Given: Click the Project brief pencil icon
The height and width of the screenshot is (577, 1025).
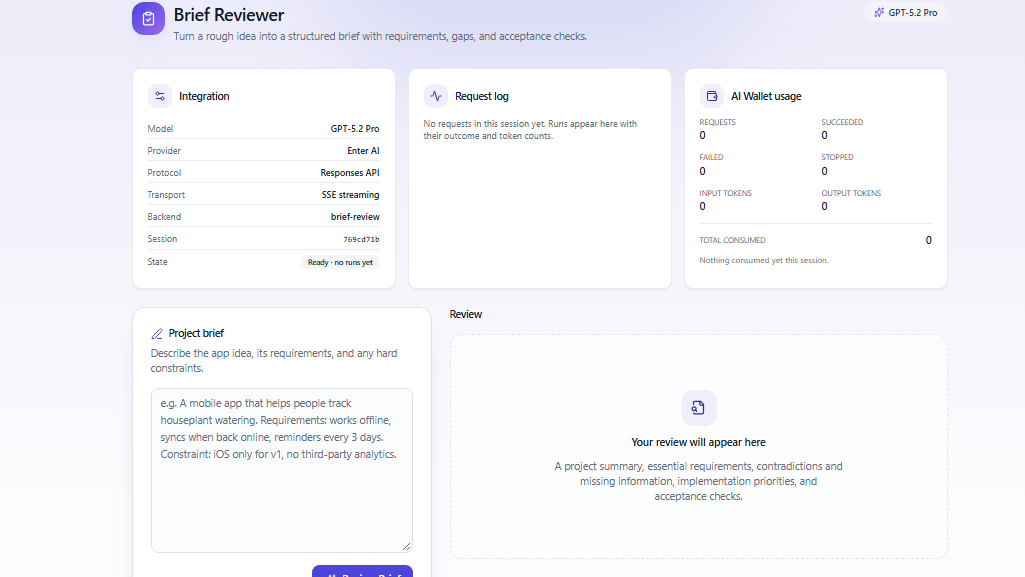Looking at the screenshot, I should [x=157, y=334].
